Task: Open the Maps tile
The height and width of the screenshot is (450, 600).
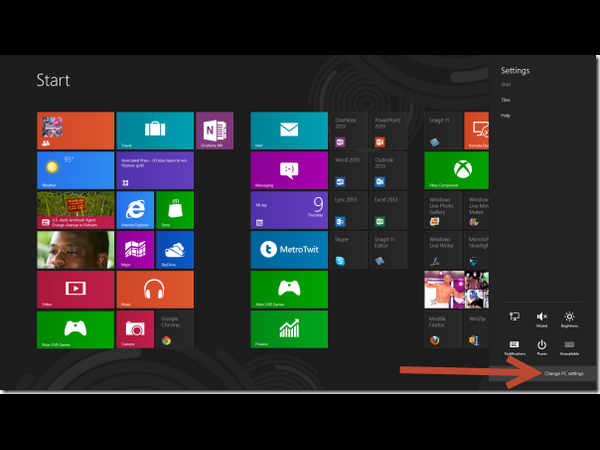Action: point(134,250)
